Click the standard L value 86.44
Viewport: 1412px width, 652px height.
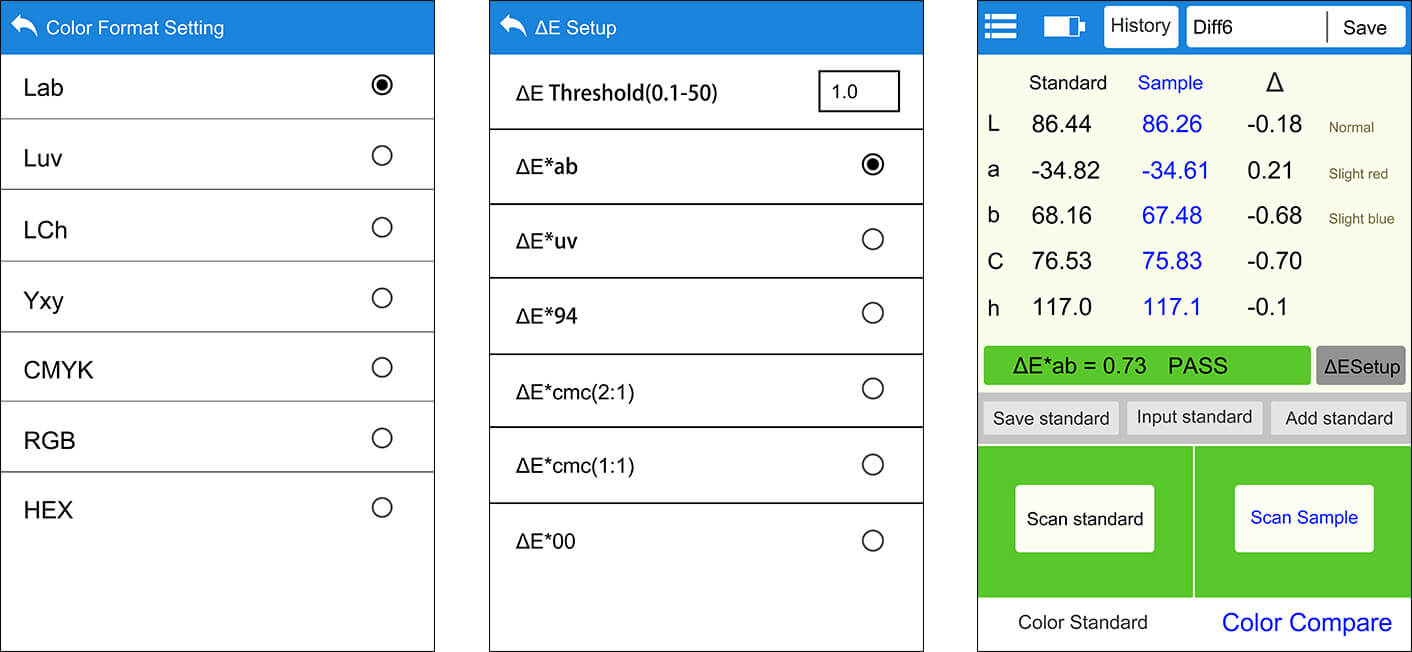click(1061, 125)
